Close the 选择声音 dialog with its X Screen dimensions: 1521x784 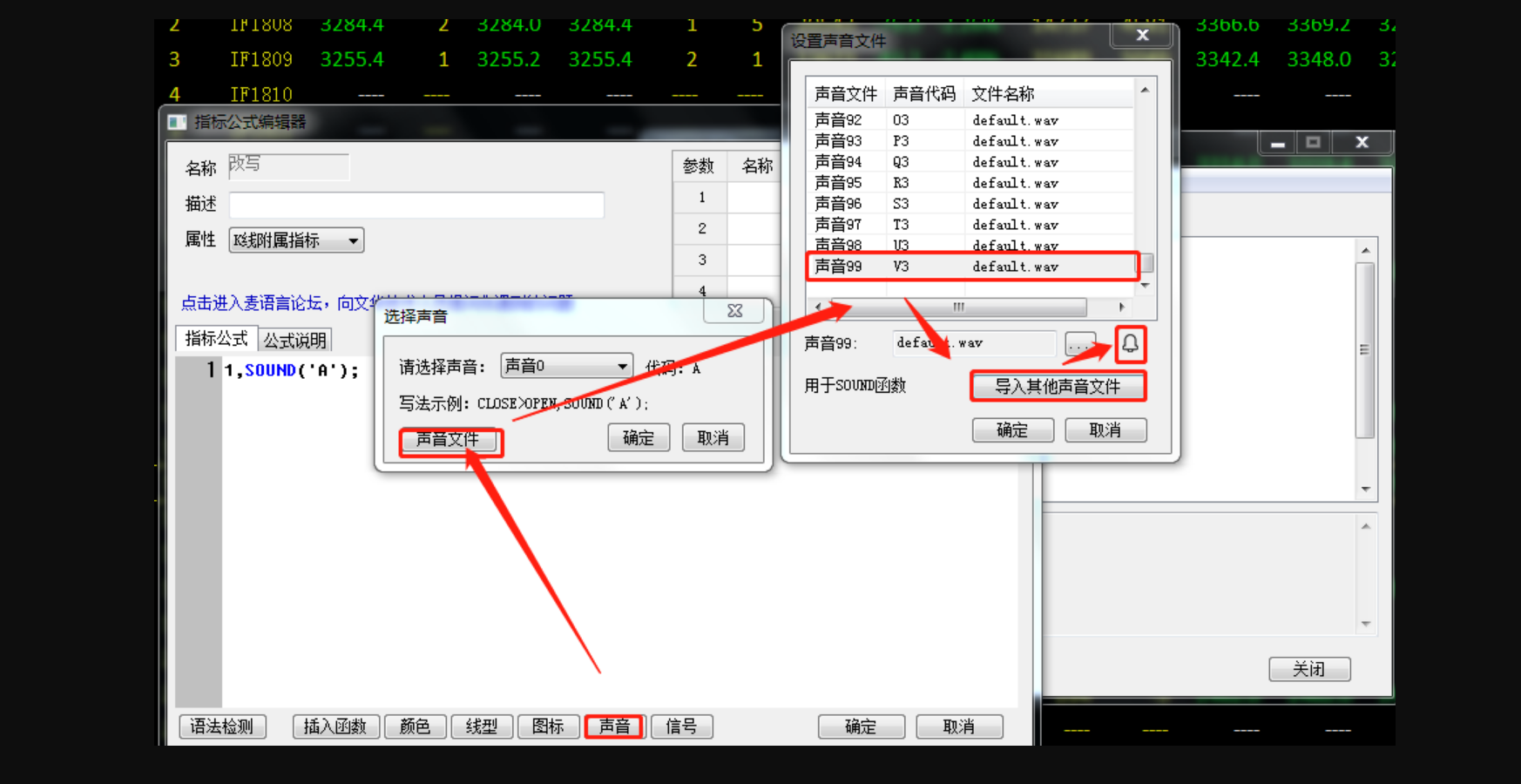734,311
